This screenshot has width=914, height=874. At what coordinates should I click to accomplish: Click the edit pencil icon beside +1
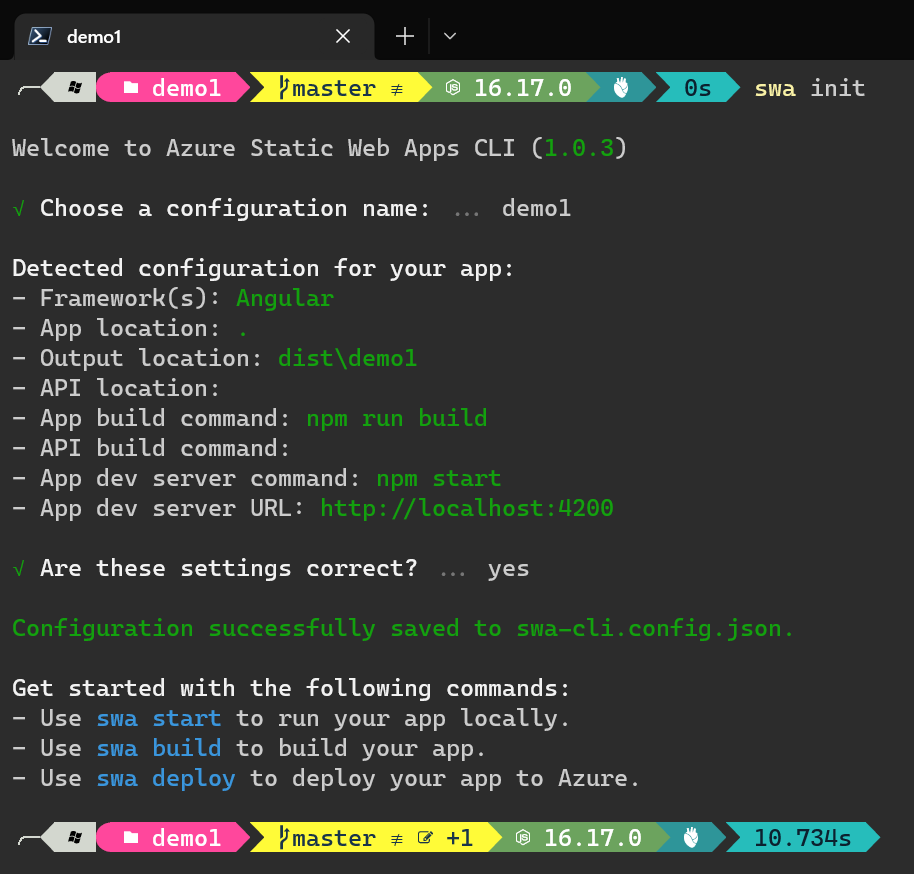426,837
